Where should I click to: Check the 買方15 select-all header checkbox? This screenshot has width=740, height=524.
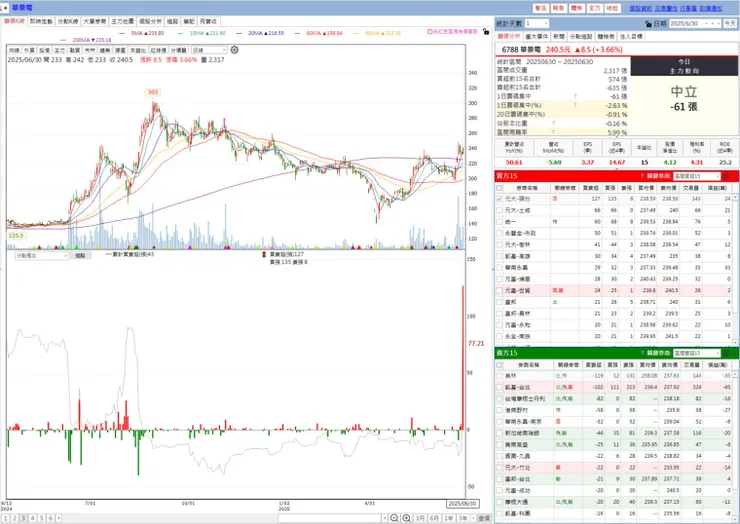pos(499,188)
